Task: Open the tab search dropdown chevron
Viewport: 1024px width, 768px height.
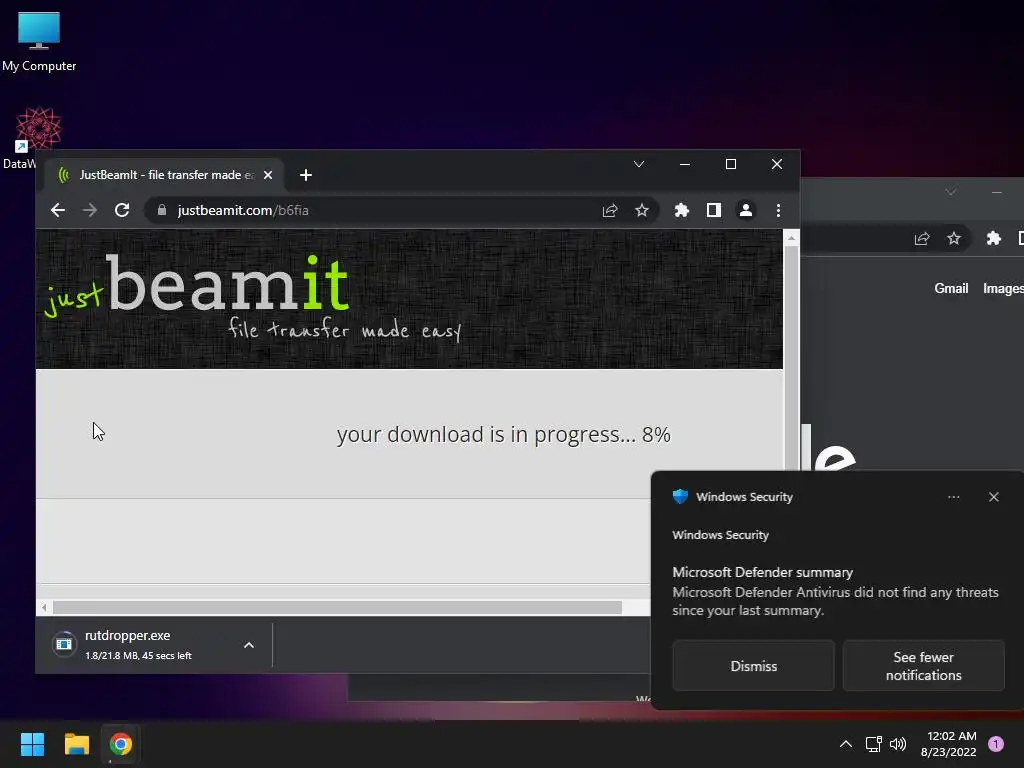Action: [x=639, y=164]
